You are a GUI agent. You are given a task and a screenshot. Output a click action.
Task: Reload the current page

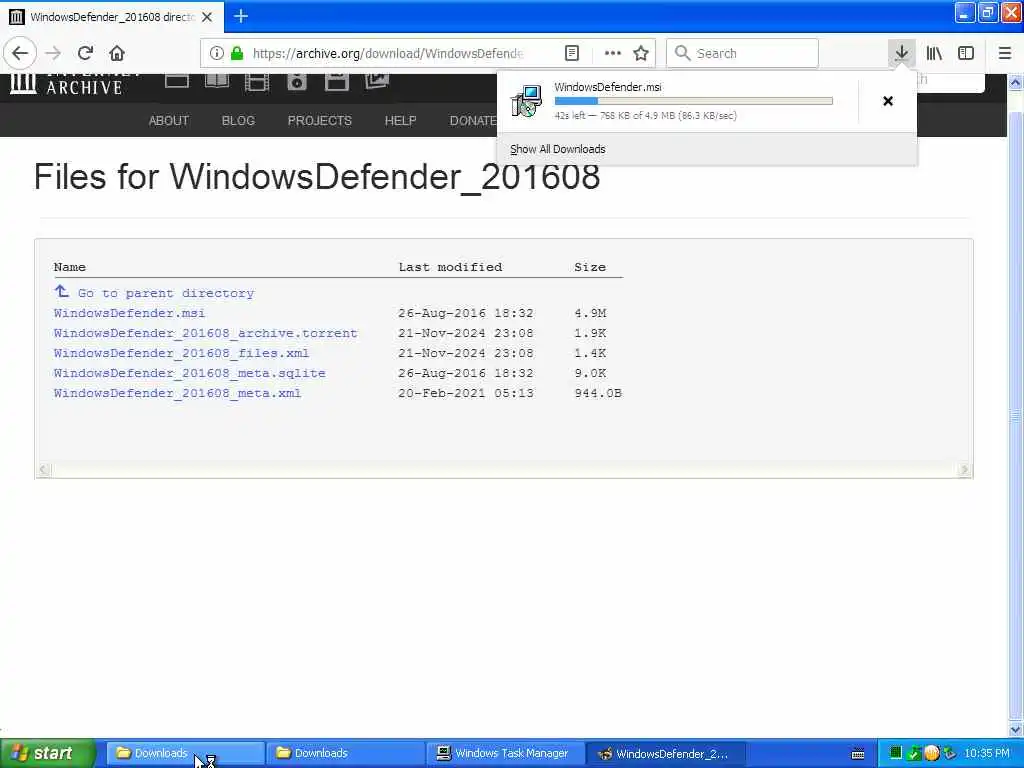point(86,53)
